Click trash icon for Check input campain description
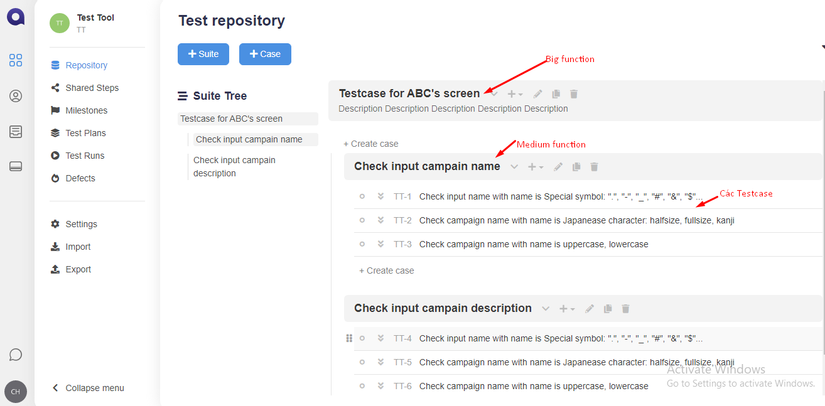The height and width of the screenshot is (406, 825). point(625,309)
